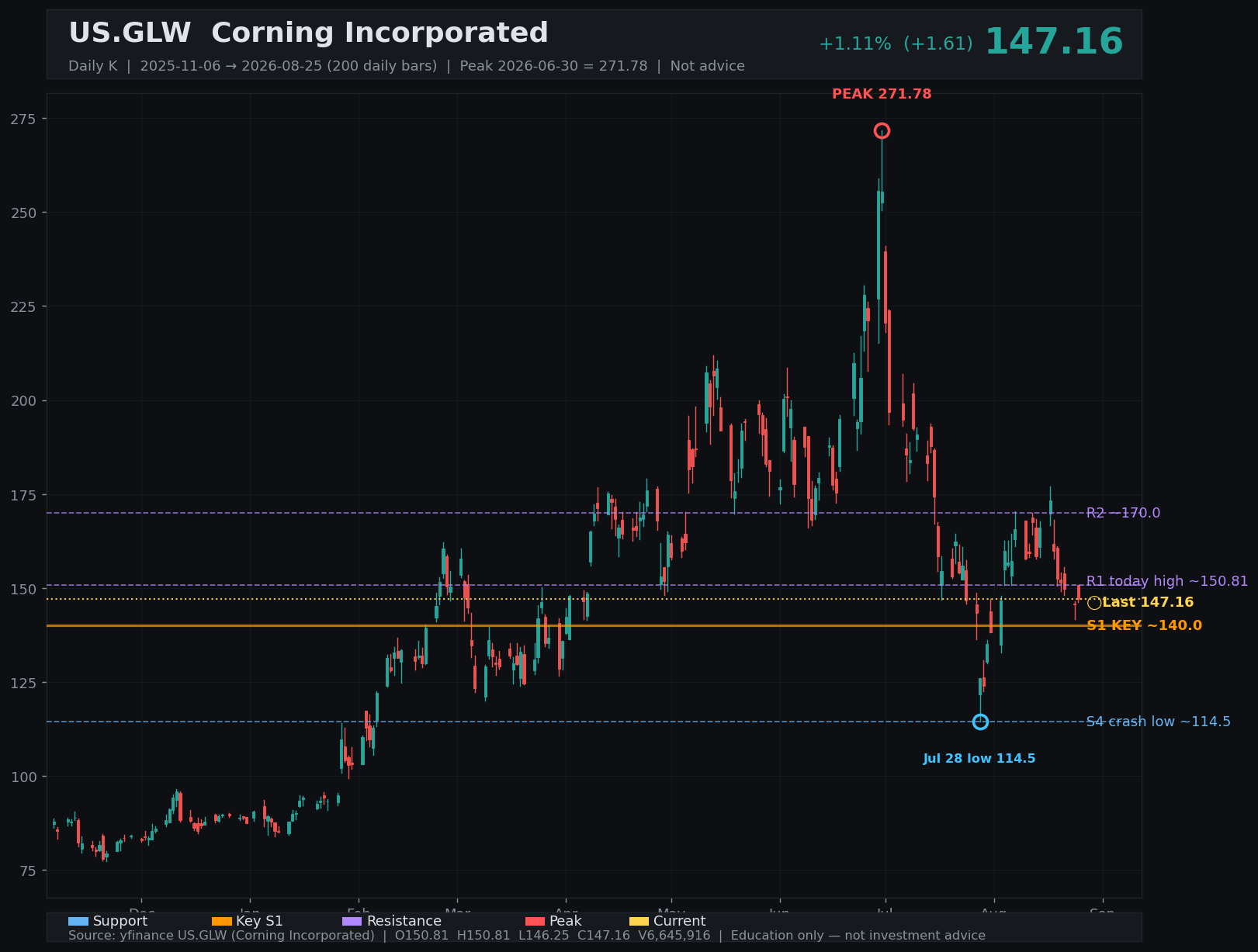Viewport: 1258px width, 952px height.
Task: Click the 75 y-axis tick label
Action: coord(28,871)
